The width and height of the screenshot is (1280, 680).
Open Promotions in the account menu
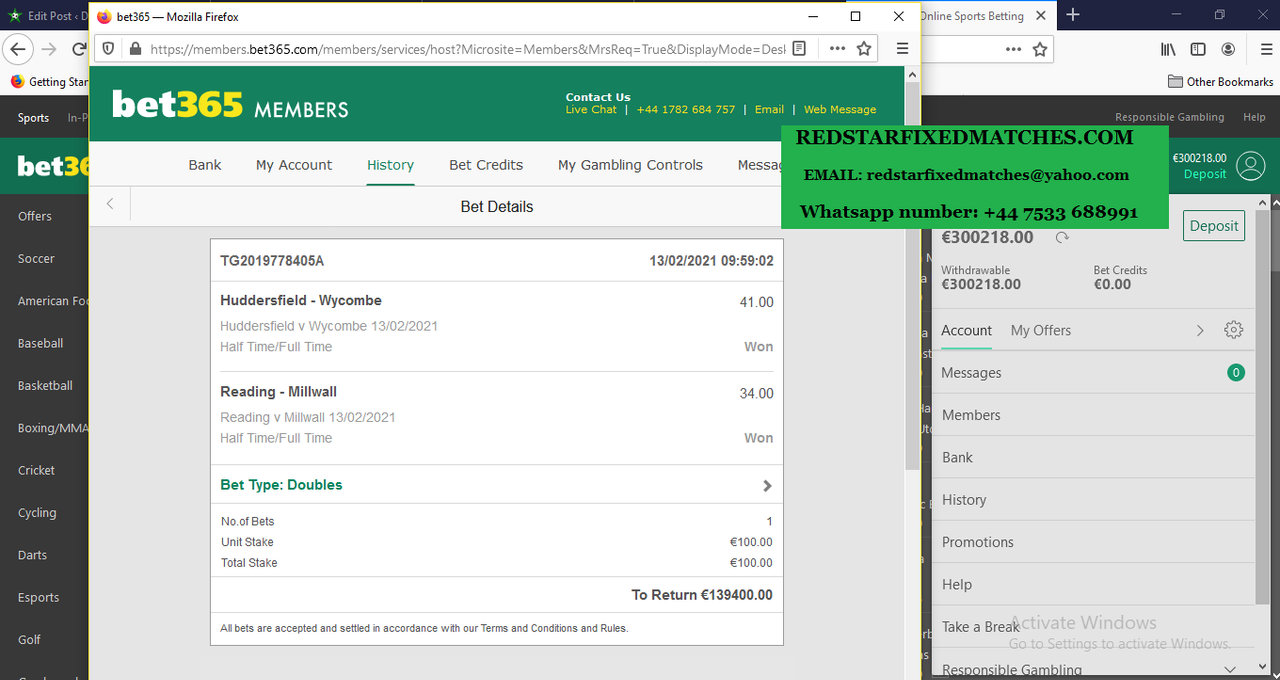(1093, 542)
